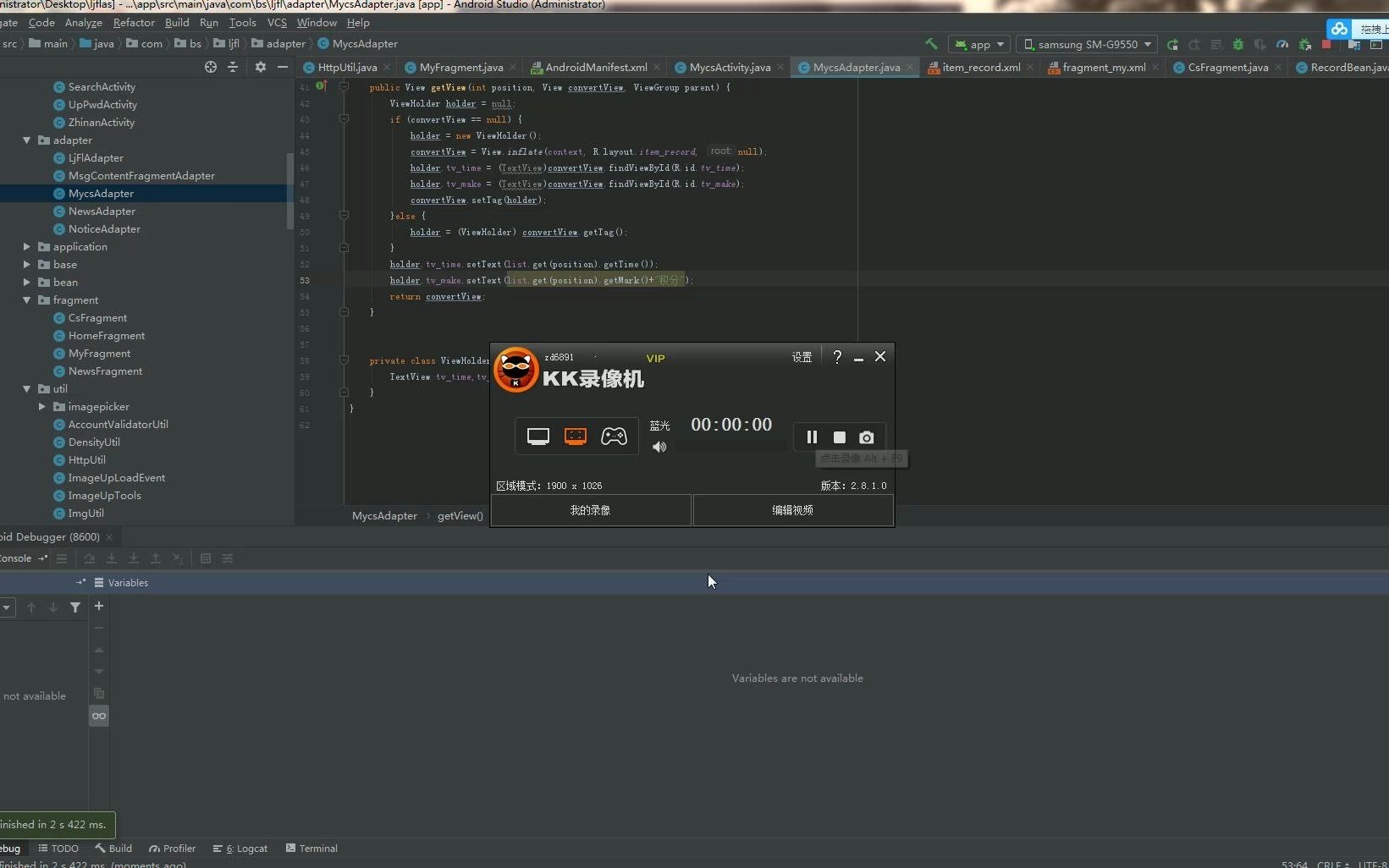Click getView() in editor breadcrumb

pyautogui.click(x=460, y=516)
